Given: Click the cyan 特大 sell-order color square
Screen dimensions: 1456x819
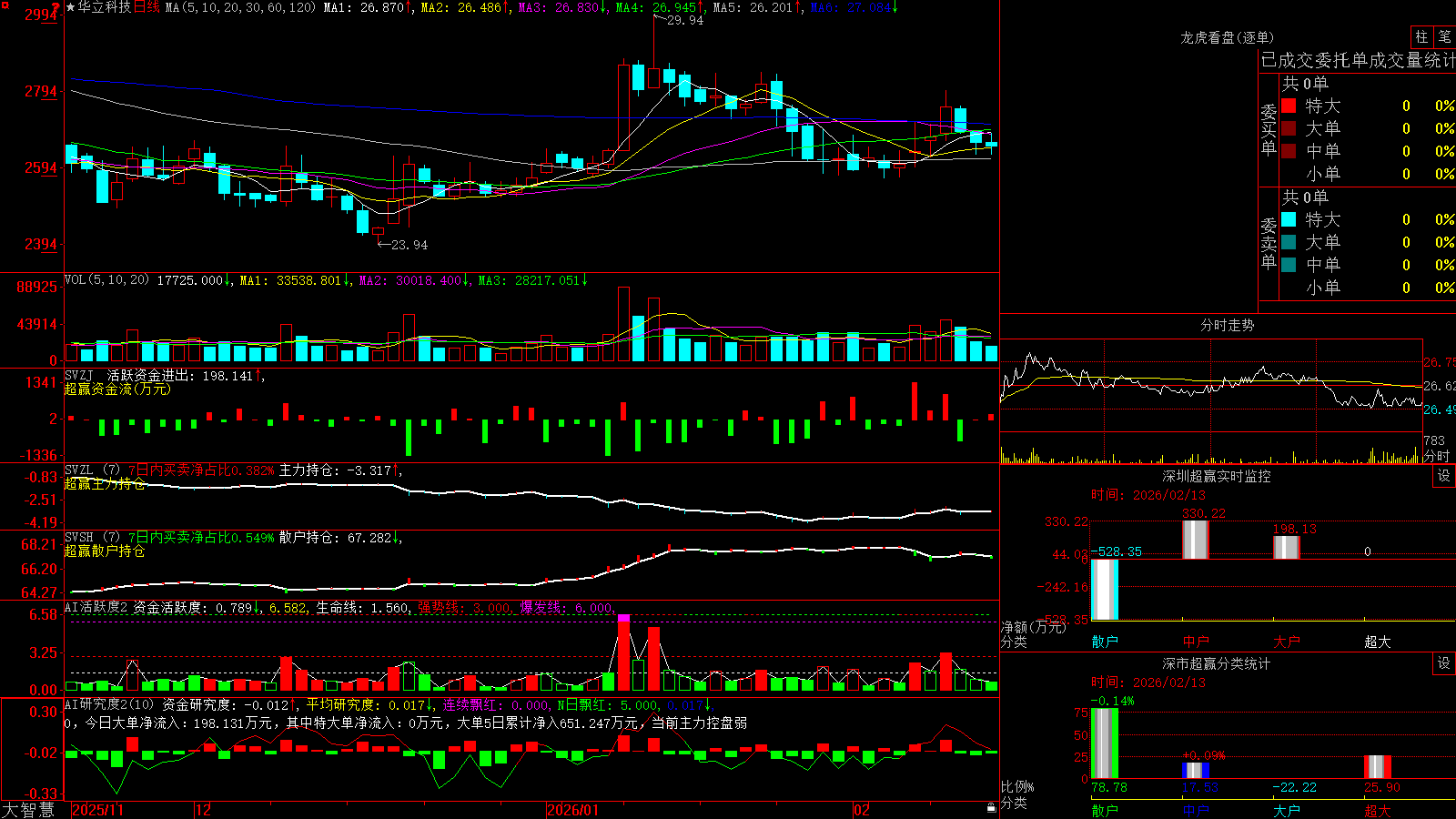Looking at the screenshot, I should (x=1289, y=219).
